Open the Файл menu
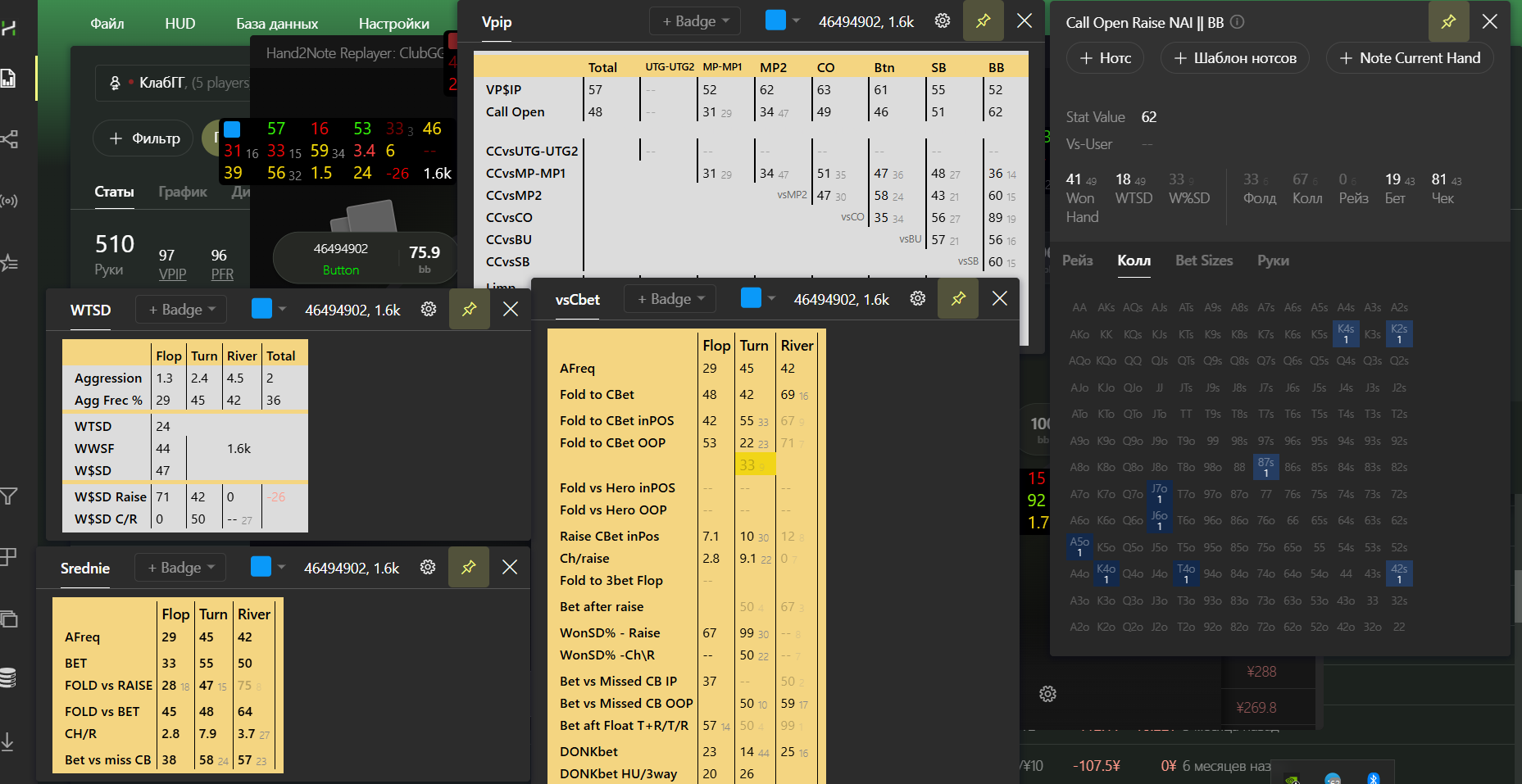The image size is (1522, 784). coord(107,24)
